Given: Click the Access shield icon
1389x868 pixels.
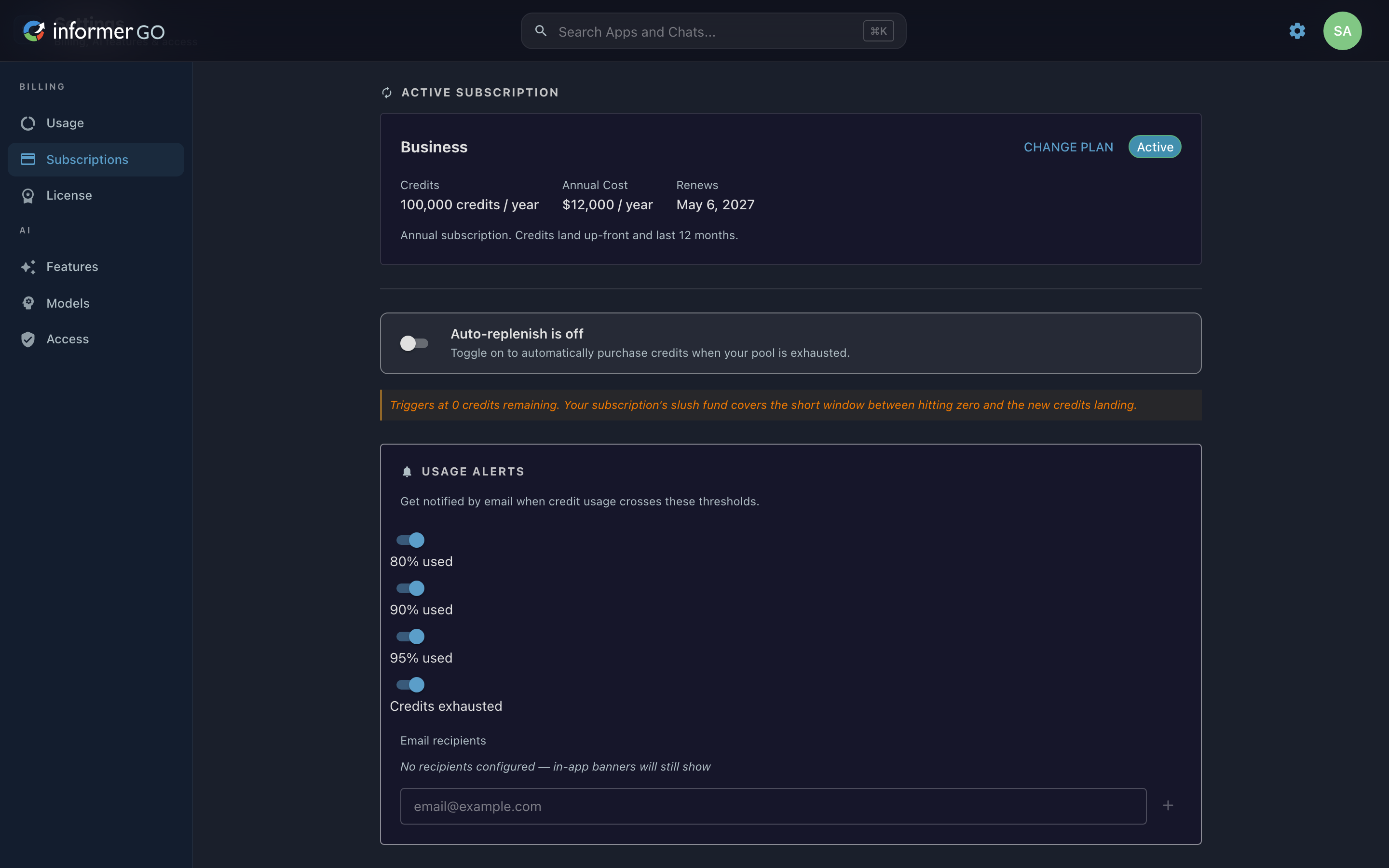Looking at the screenshot, I should [28, 339].
